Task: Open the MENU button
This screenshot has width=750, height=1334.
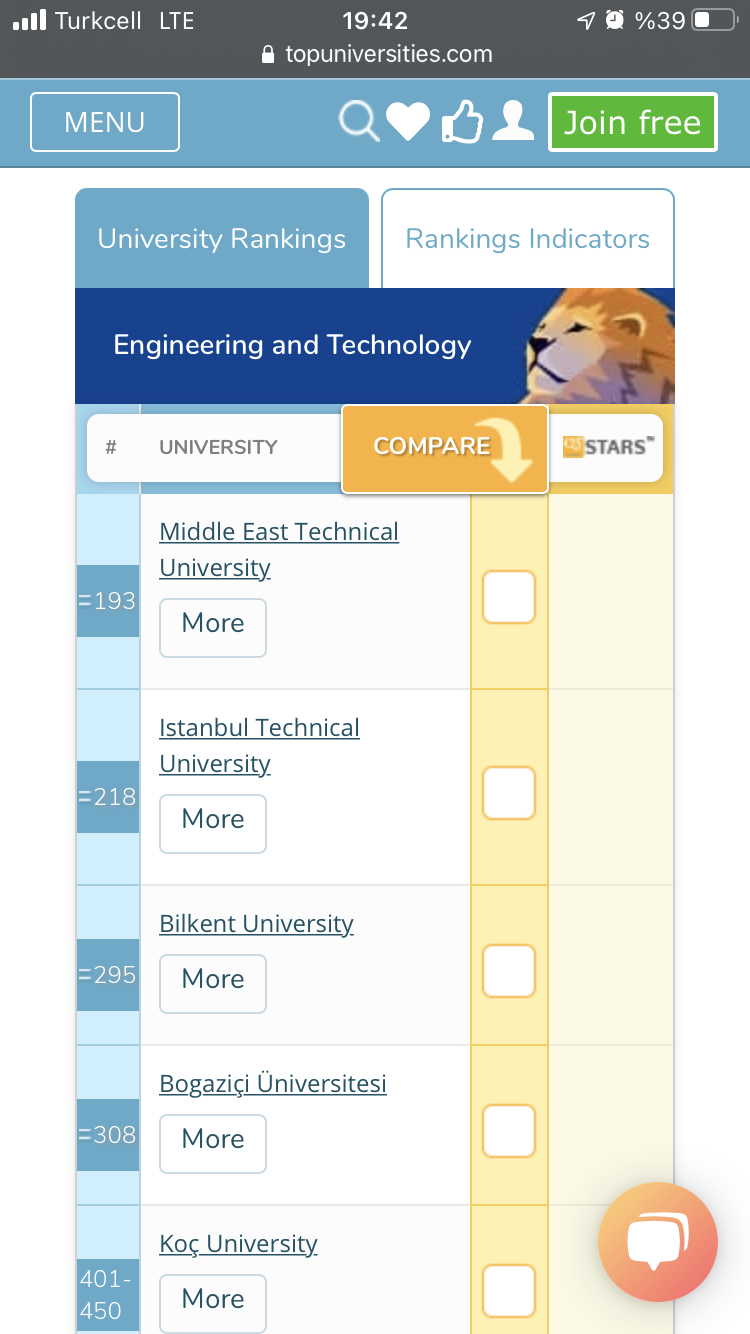Action: pyautogui.click(x=105, y=122)
